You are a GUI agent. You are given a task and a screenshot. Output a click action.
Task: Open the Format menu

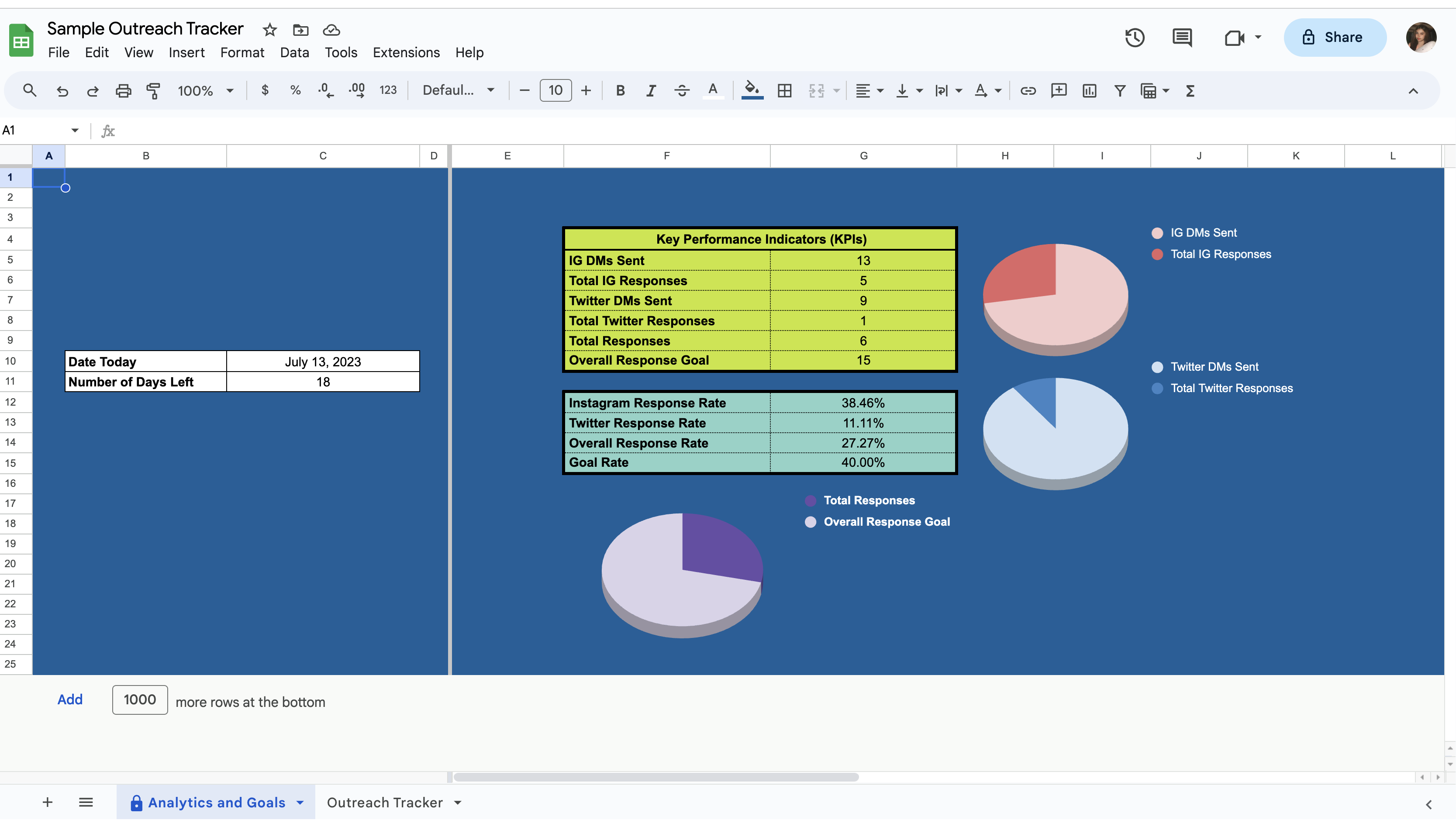point(242,52)
